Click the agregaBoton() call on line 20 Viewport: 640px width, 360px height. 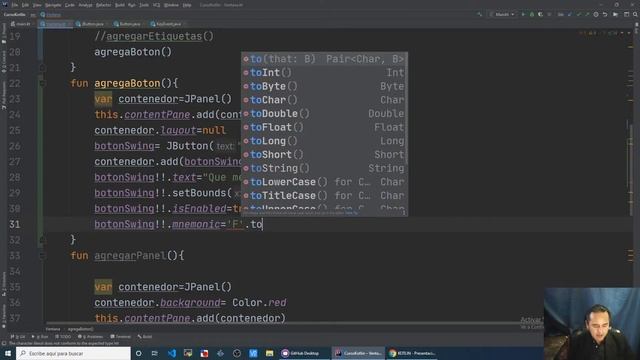click(133, 52)
